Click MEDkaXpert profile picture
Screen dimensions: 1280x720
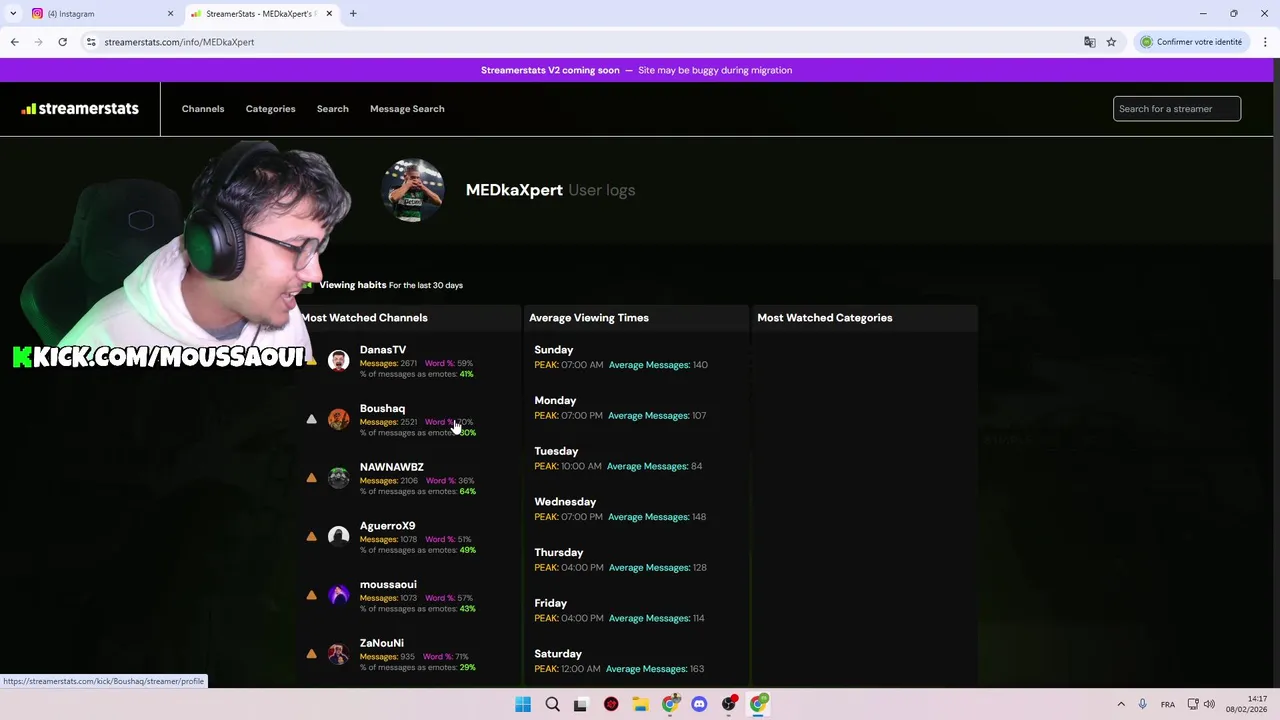point(413,190)
